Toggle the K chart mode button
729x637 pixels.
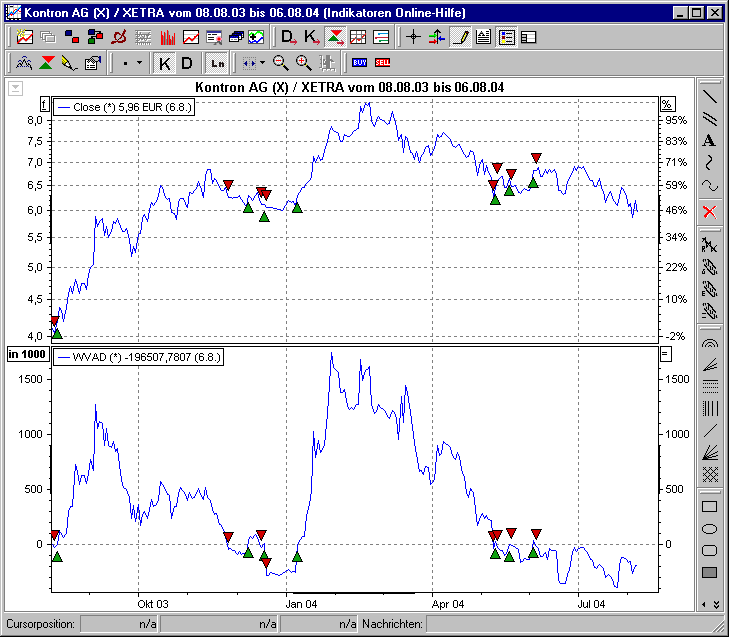click(x=165, y=63)
